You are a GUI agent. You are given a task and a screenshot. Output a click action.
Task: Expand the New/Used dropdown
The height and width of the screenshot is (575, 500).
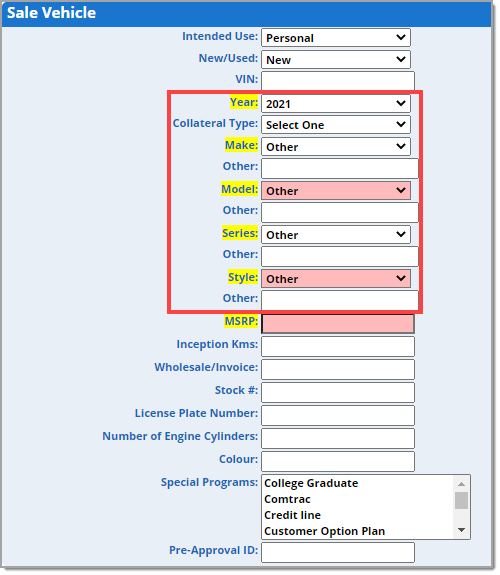tap(336, 59)
